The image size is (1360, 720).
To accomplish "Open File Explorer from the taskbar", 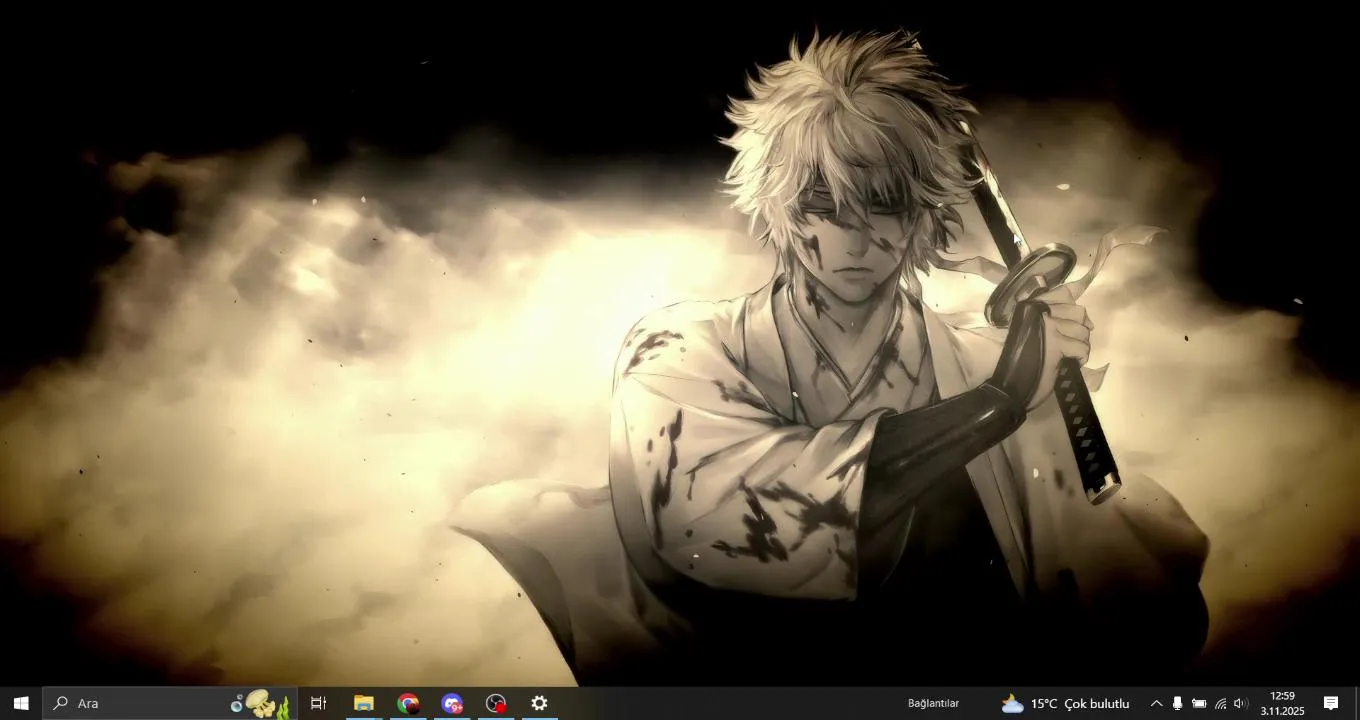I will (364, 703).
